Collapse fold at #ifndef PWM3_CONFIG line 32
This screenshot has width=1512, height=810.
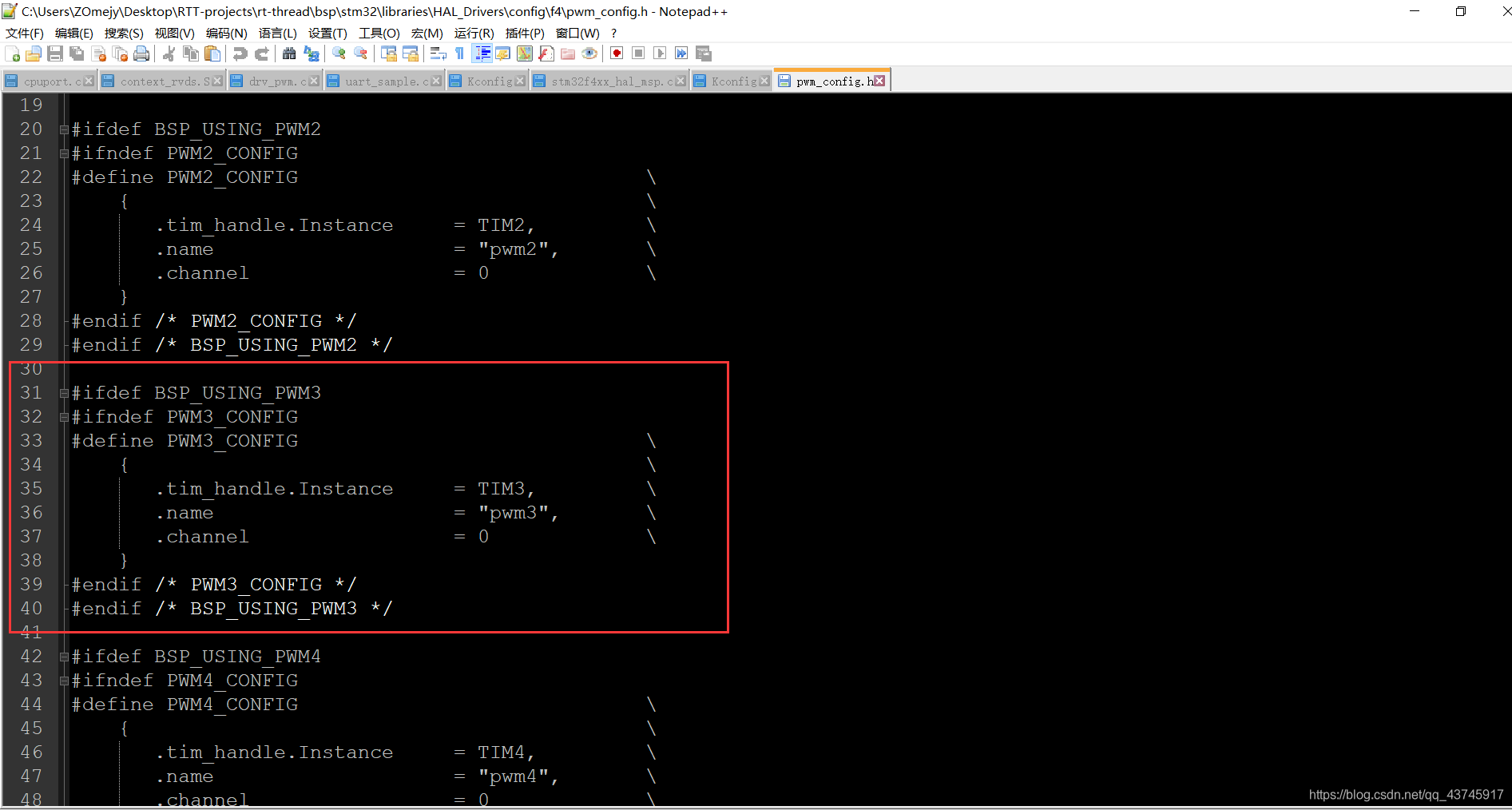pyautogui.click(x=64, y=417)
